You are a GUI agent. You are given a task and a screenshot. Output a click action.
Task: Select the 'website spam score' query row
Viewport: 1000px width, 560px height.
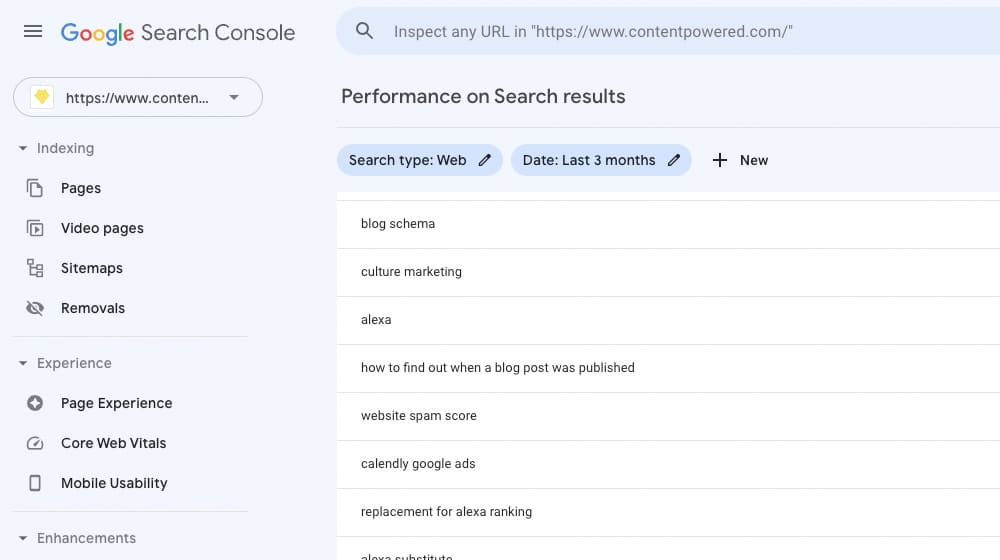pos(668,416)
